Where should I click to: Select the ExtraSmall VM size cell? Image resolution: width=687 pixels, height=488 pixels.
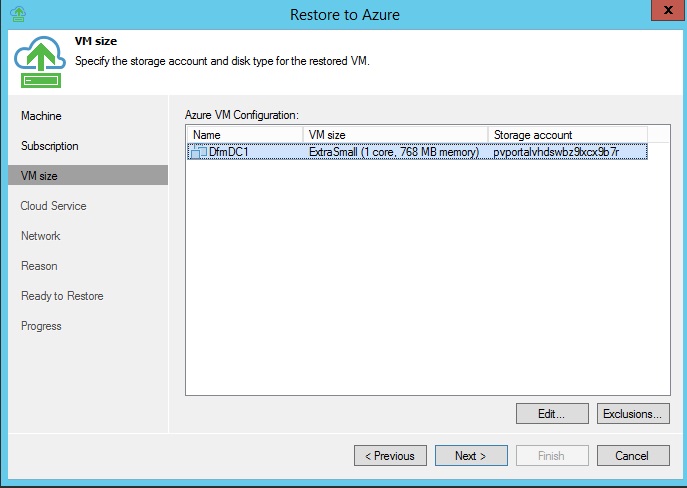pyautogui.click(x=394, y=152)
